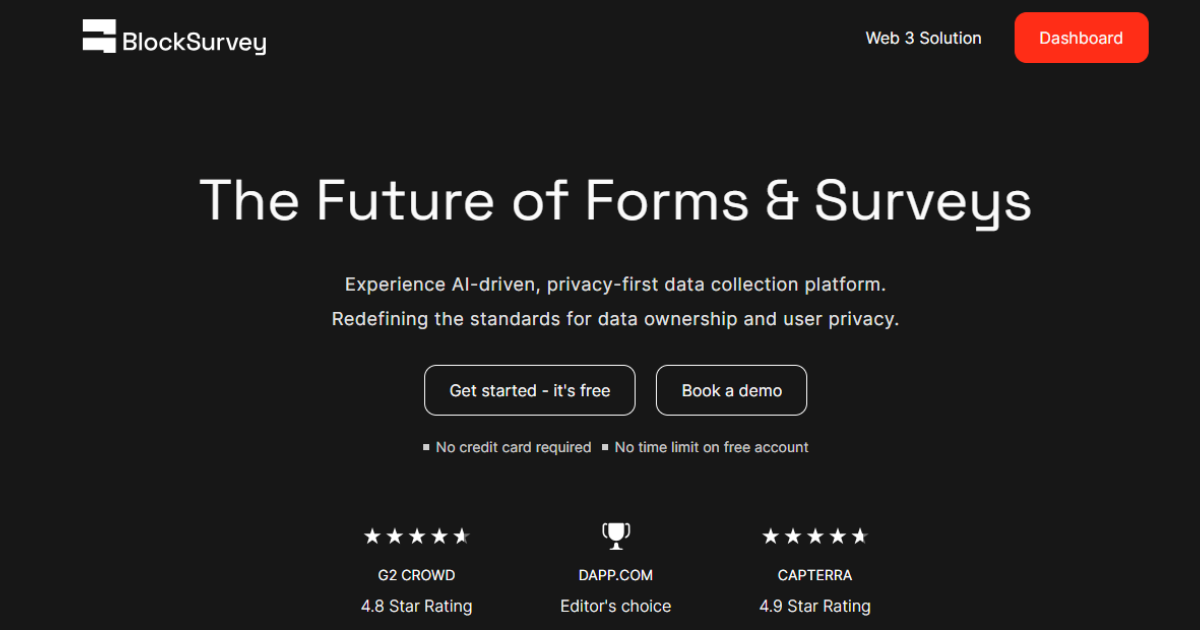Click the Editor's choice text
Screen dimensions: 1200x630
616,606
